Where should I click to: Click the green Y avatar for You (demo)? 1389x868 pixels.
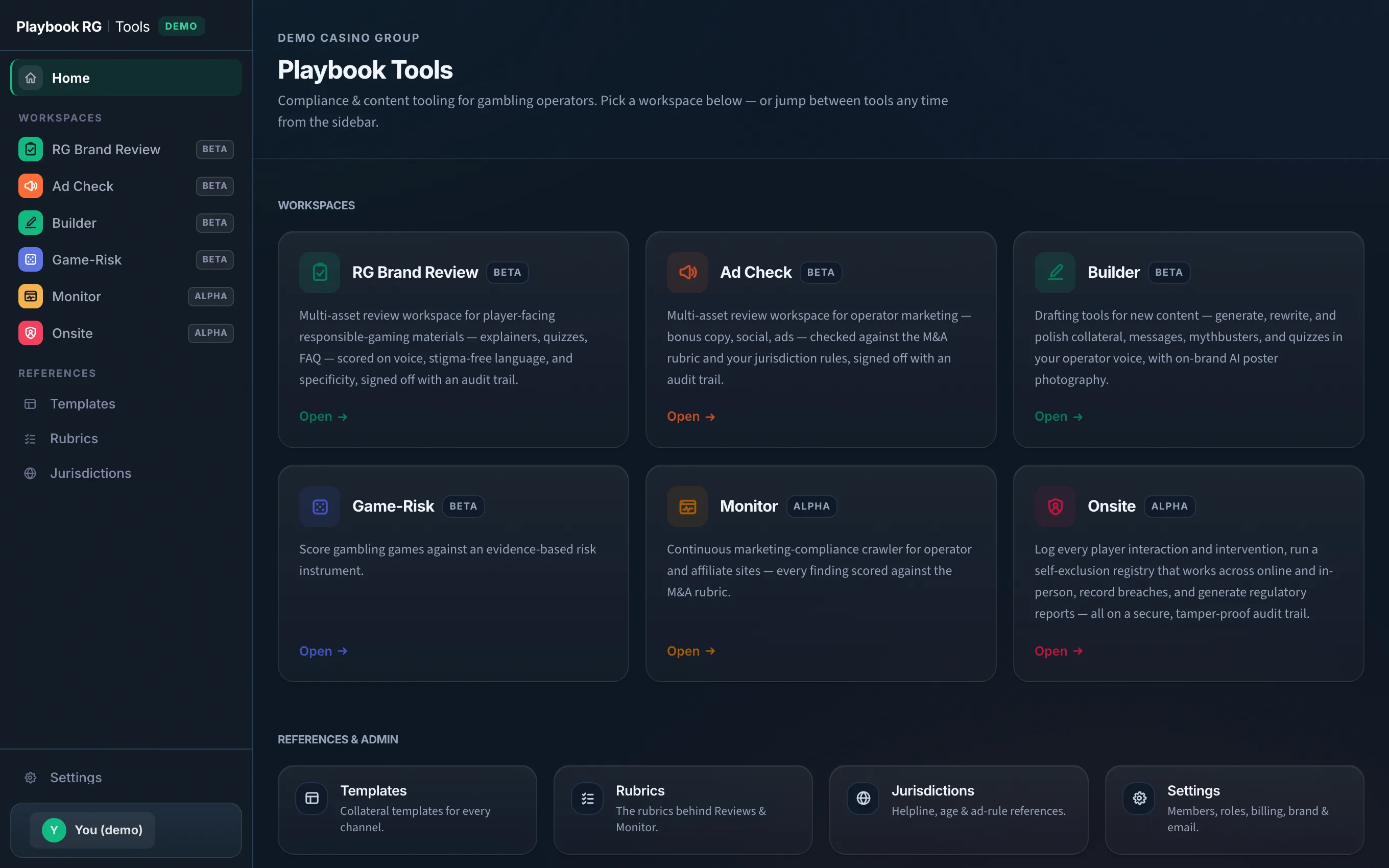coord(54,830)
